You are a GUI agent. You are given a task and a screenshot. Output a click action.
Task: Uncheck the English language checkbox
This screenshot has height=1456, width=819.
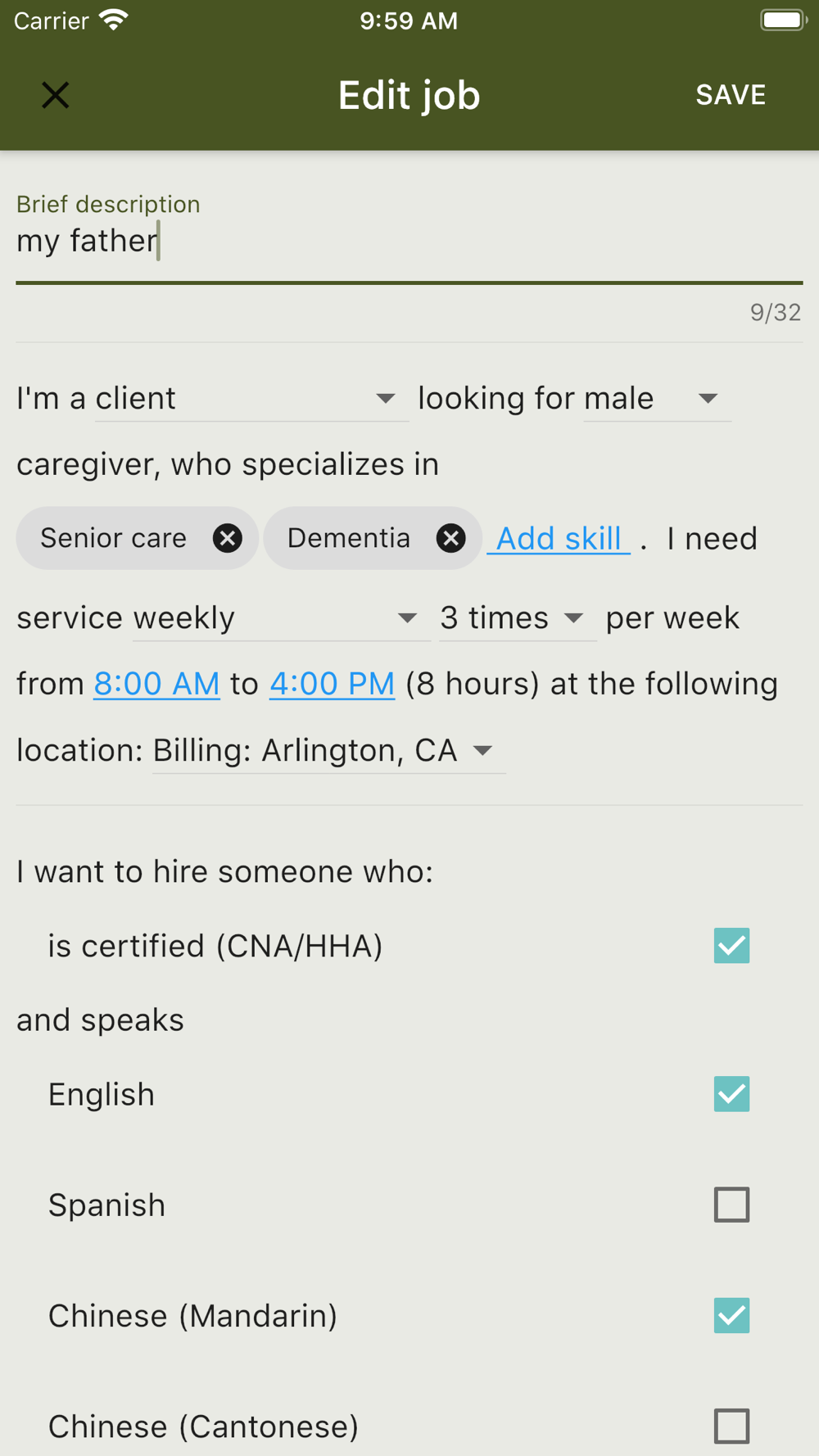pos(731,1094)
